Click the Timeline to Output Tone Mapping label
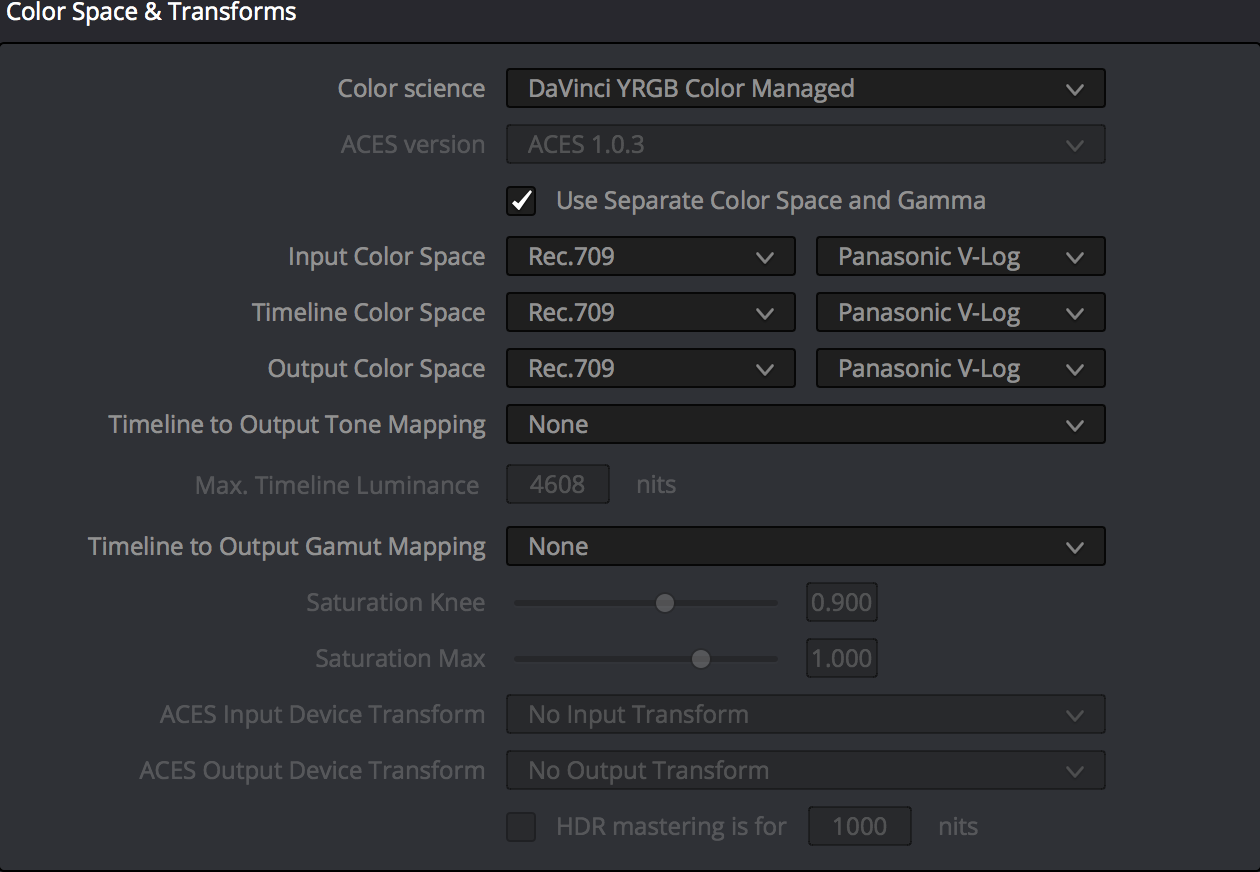Image resolution: width=1260 pixels, height=872 pixels. [x=297, y=425]
